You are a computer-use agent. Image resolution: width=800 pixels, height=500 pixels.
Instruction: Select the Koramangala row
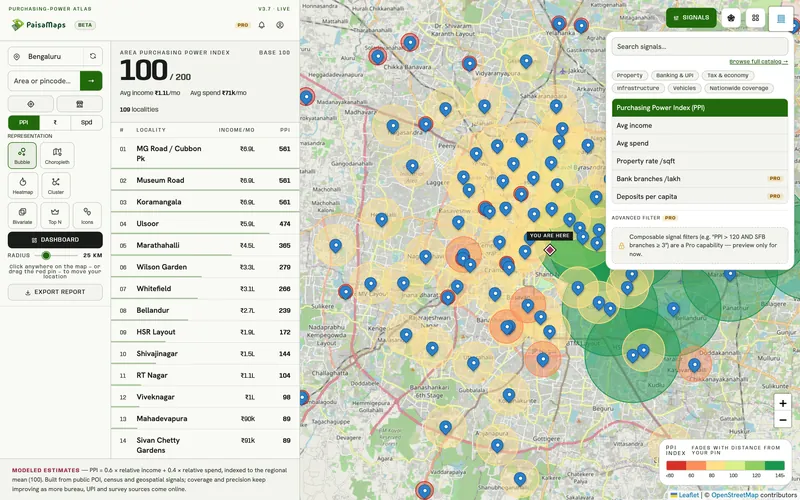(205, 202)
